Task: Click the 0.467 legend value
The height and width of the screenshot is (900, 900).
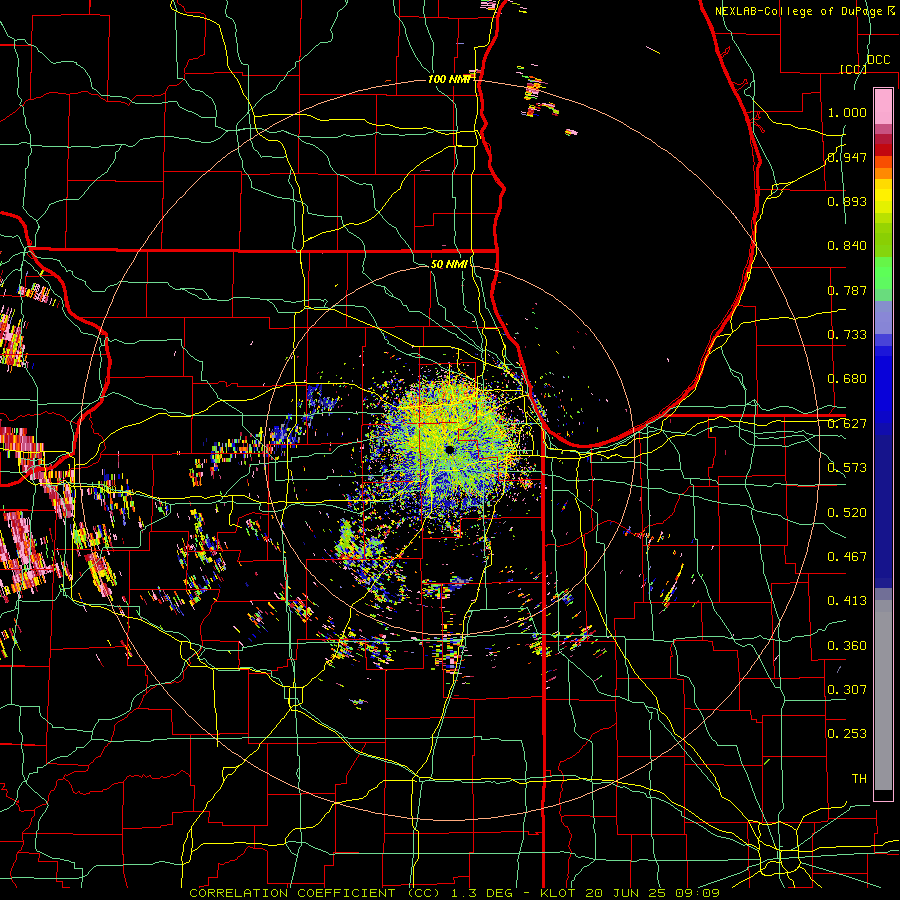Action: (847, 557)
